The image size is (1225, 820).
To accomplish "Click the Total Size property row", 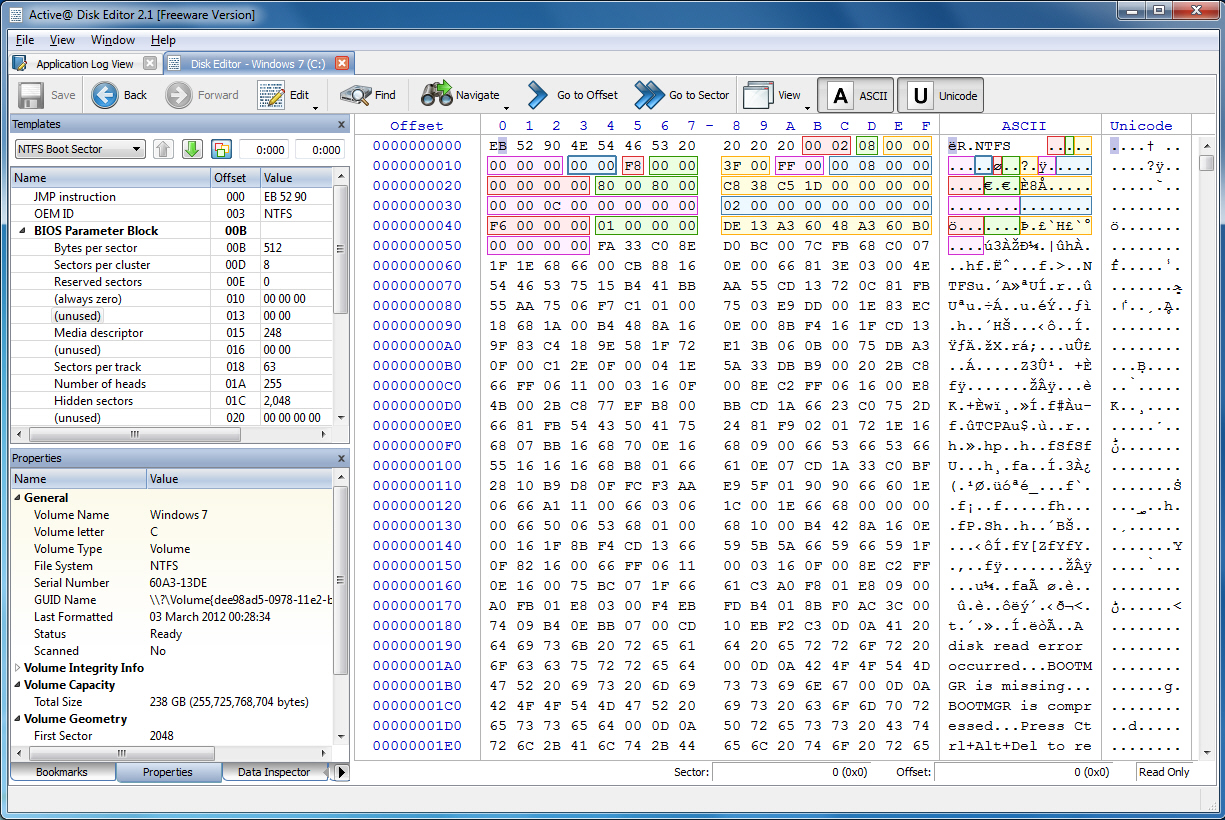I will [172, 702].
